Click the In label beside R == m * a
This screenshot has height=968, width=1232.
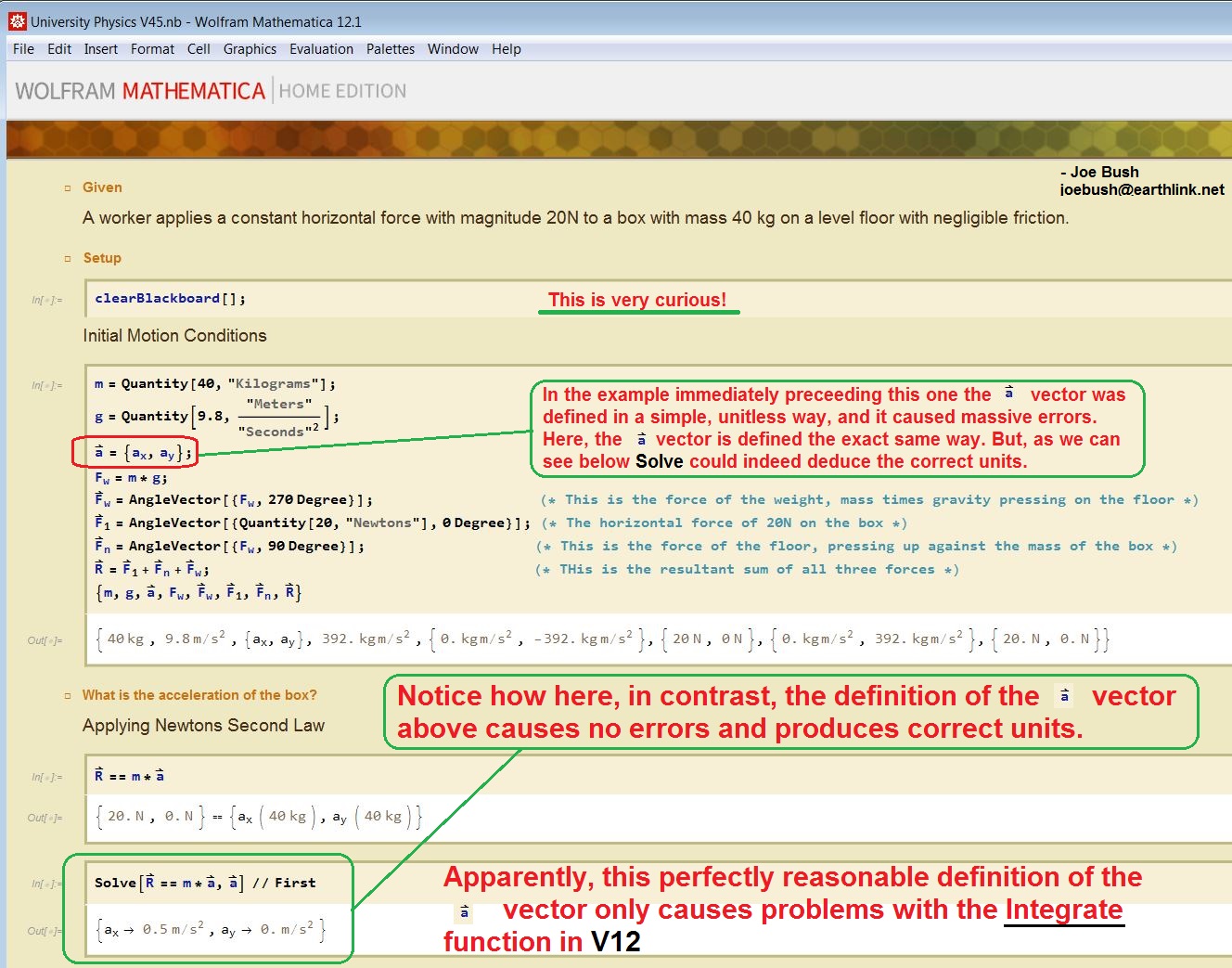46,778
